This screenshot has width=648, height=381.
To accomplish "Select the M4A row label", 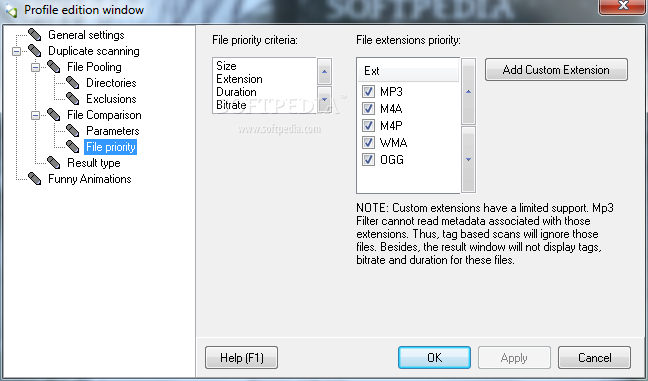I will 391,108.
